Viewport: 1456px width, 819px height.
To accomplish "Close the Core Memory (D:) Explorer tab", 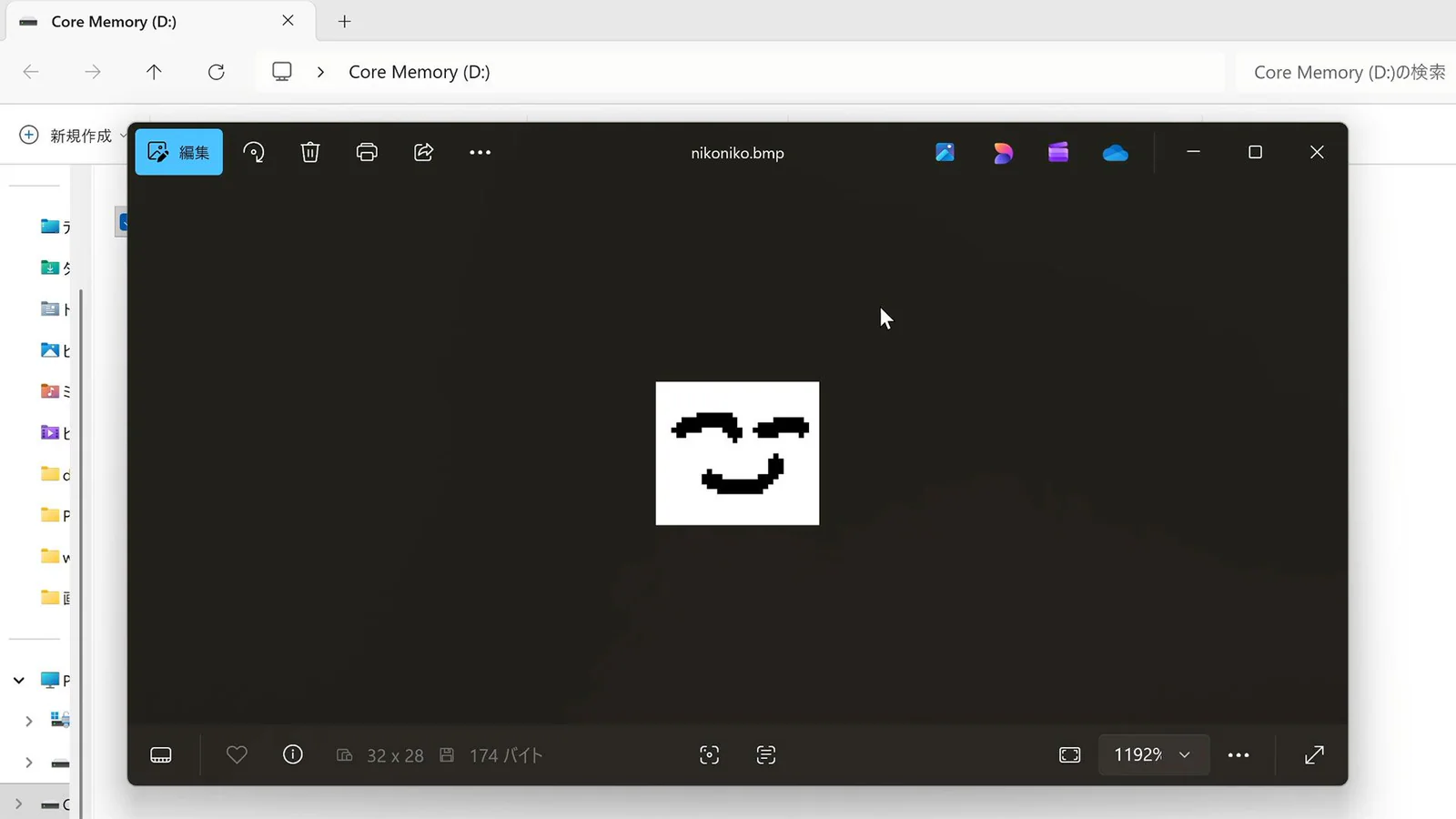I will [288, 20].
